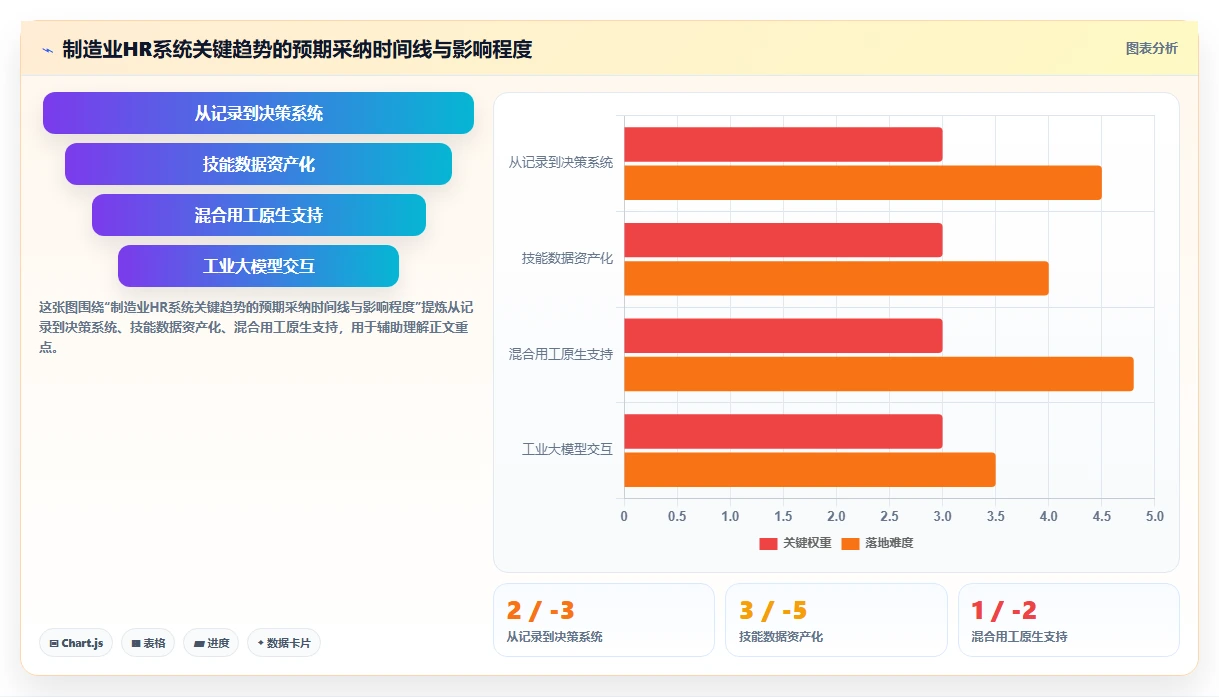Select the 从记录到决策系统 funnel bar
1219x697 pixels.
(x=258, y=113)
